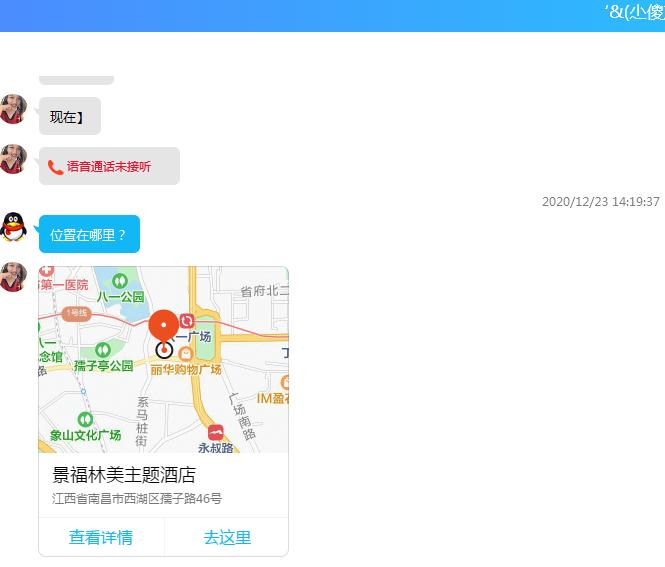Click the address 江西省南昌市西湖区孺子路46号
665x567 pixels.
click(137, 498)
